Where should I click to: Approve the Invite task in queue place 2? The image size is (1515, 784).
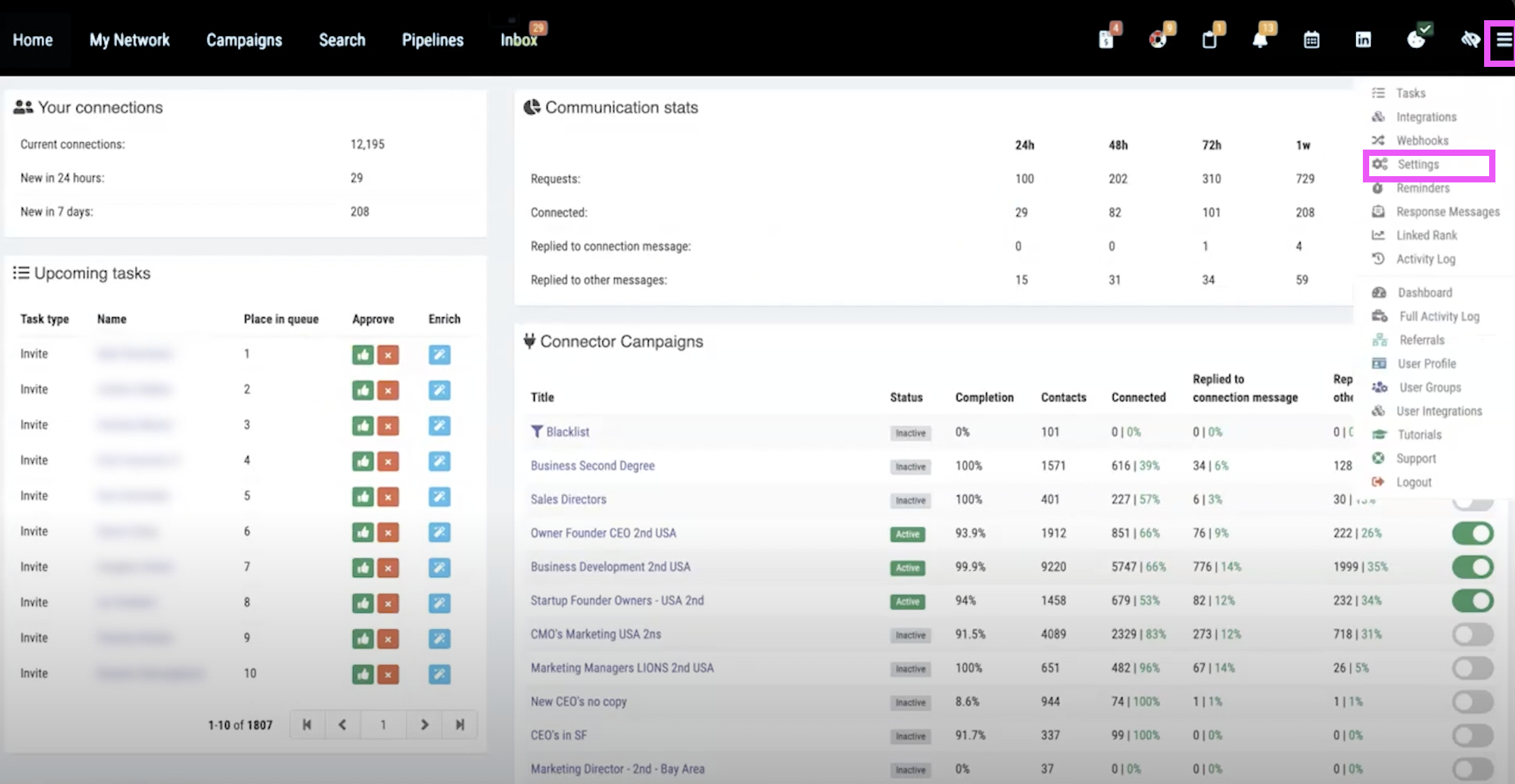(x=363, y=390)
